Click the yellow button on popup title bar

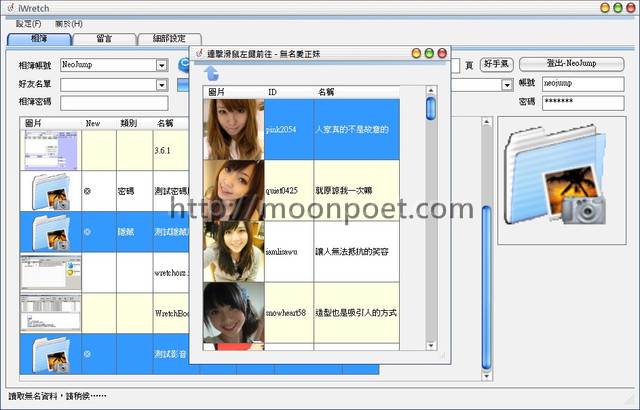[430, 52]
